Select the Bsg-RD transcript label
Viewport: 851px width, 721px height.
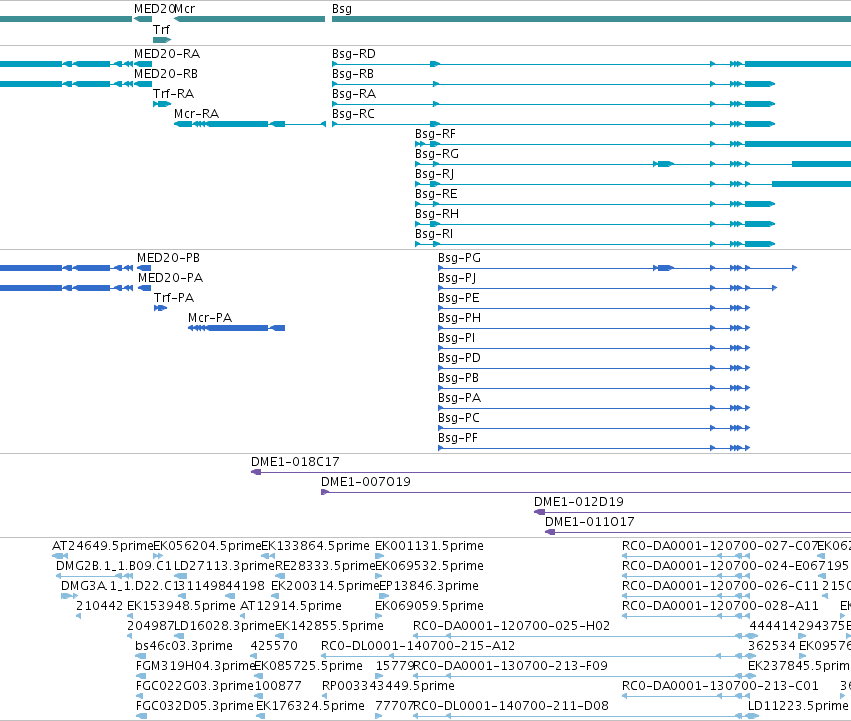click(354, 54)
